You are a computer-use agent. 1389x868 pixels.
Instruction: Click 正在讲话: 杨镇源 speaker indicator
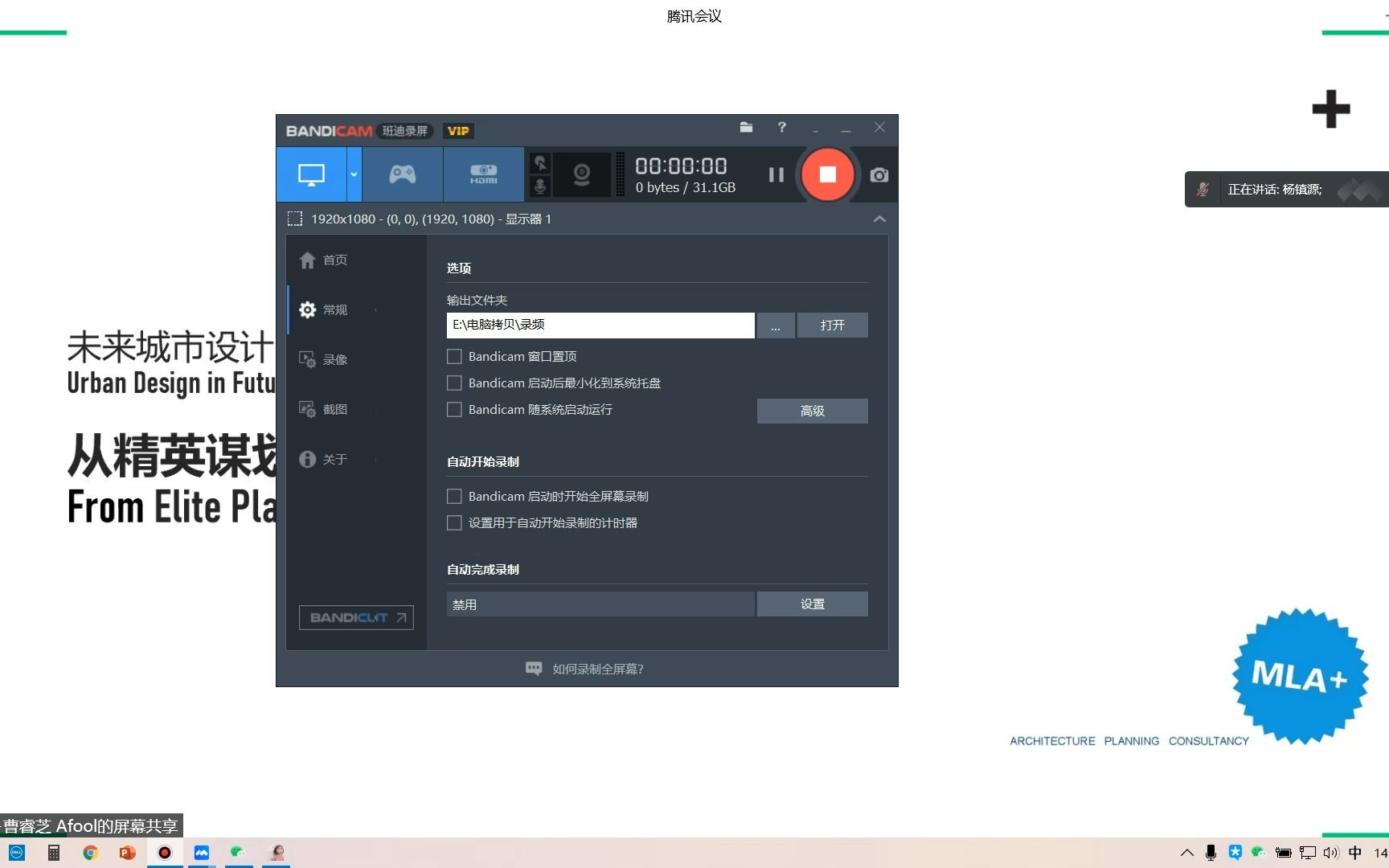(1275, 190)
